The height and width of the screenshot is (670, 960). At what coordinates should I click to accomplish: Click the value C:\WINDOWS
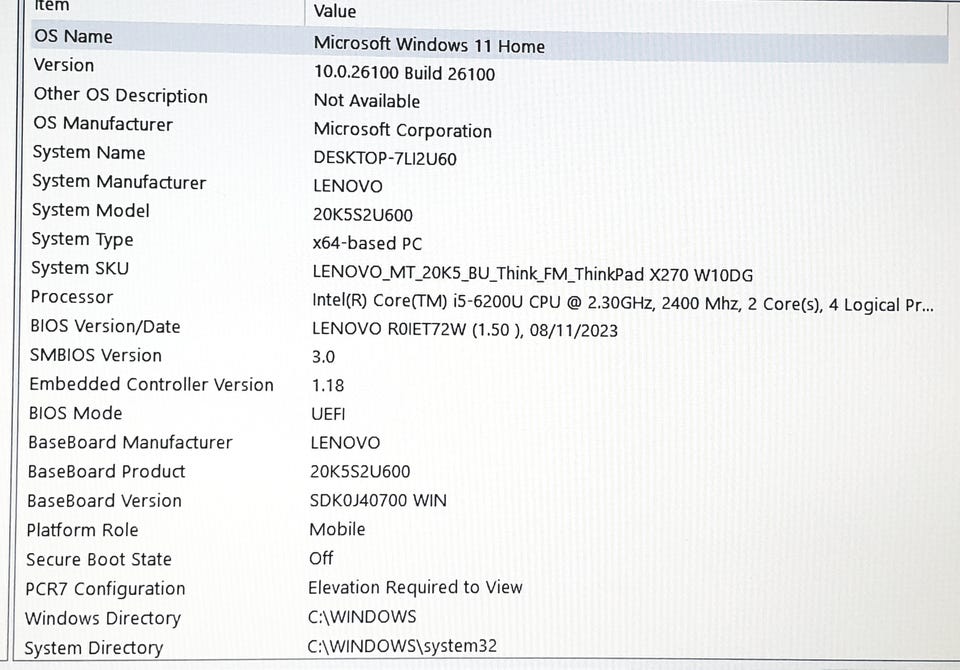point(362,617)
